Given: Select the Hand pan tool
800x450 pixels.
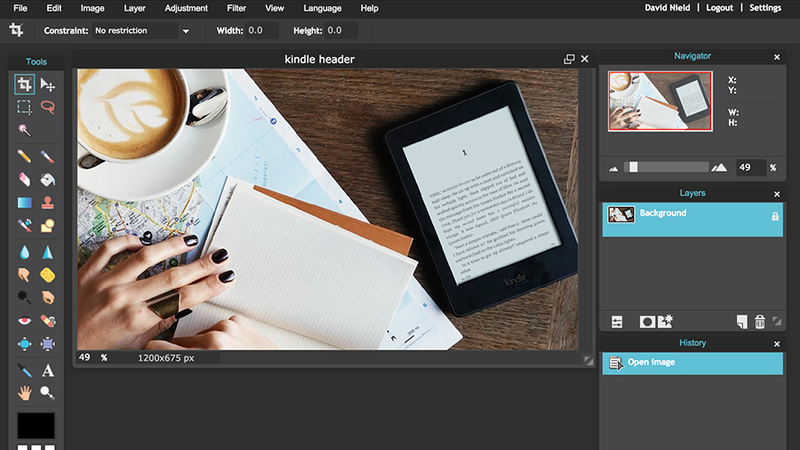Looking at the screenshot, I should pos(24,392).
